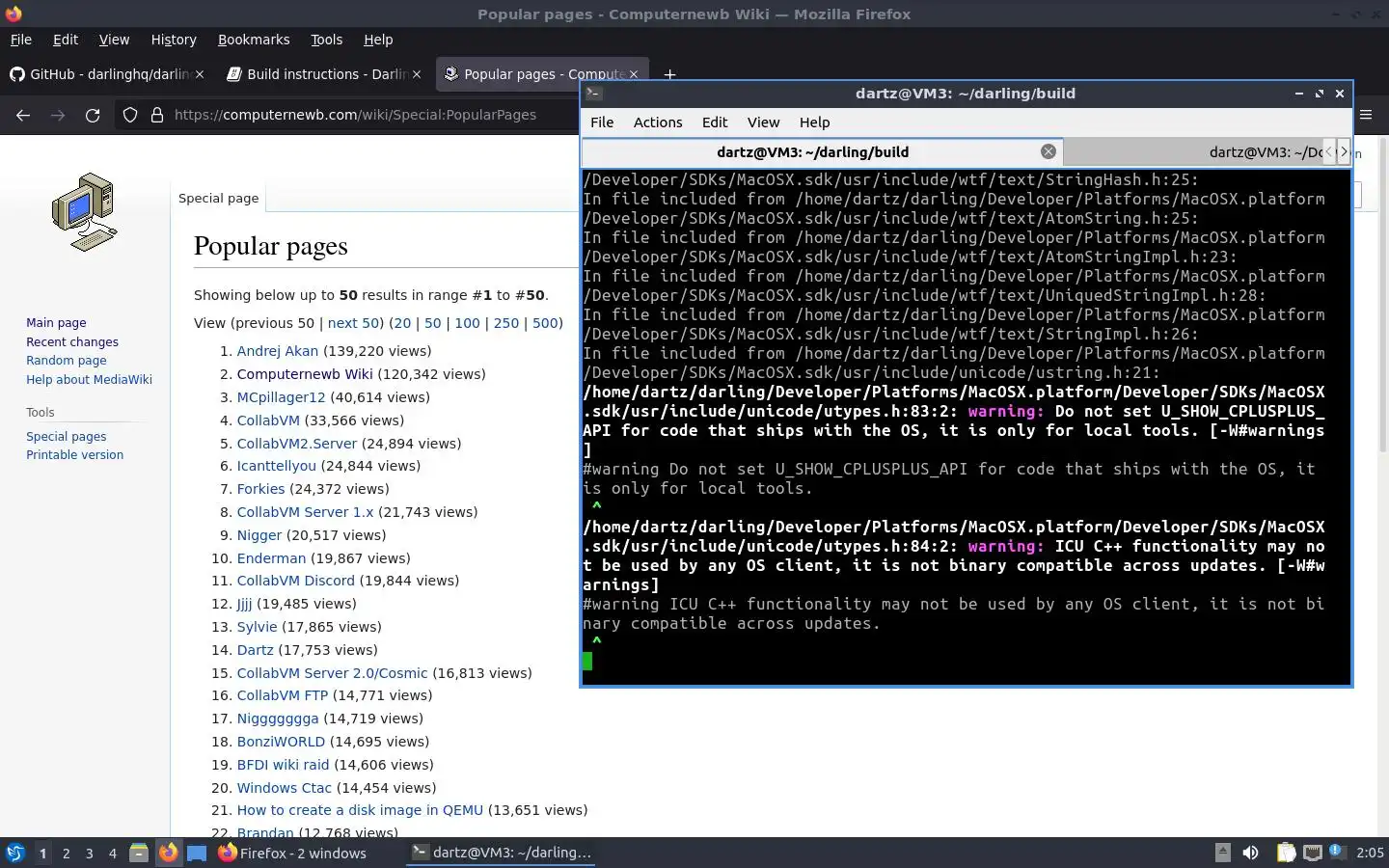Open Special pages tools link
Screen dimensions: 1389x868
click(67, 437)
